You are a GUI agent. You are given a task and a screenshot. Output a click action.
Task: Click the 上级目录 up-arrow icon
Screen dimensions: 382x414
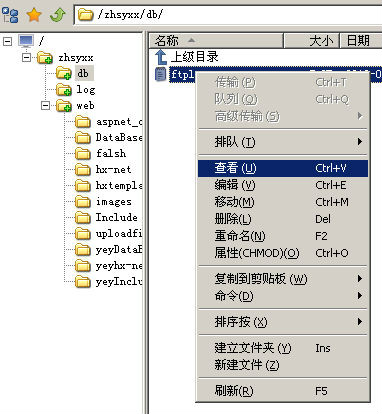pos(161,57)
